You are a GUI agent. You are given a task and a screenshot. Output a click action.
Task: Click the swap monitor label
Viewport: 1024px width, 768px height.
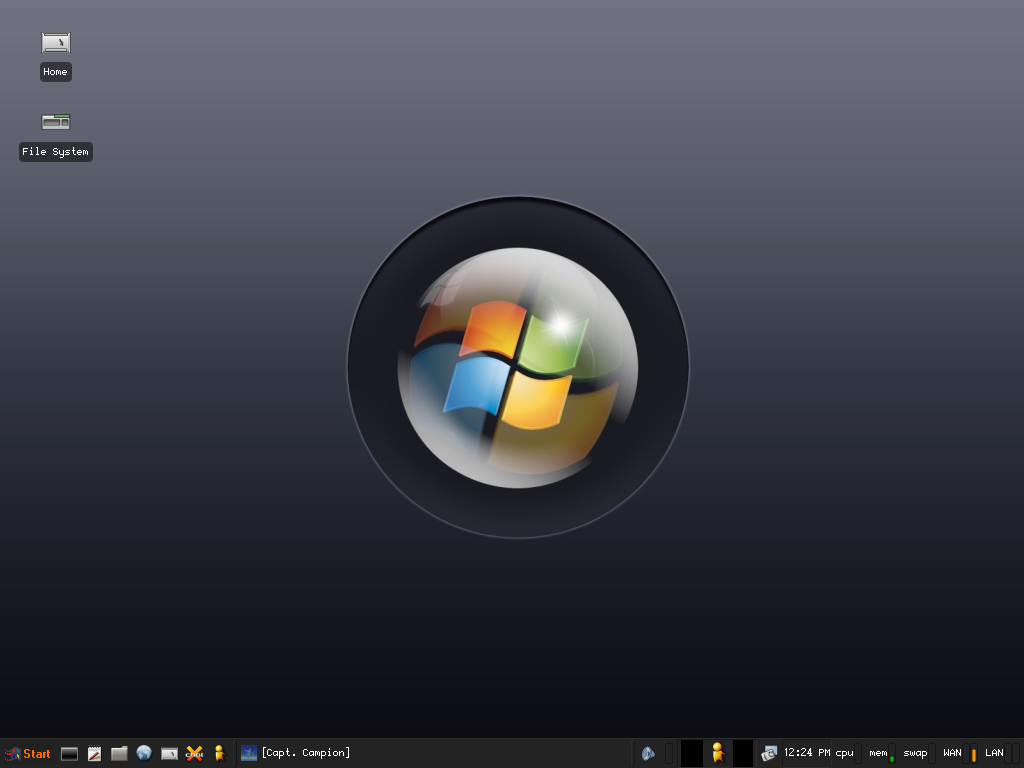pyautogui.click(x=915, y=753)
